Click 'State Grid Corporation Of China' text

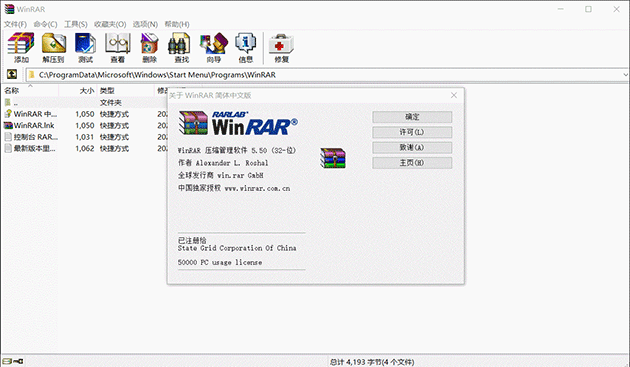[x=237, y=248]
